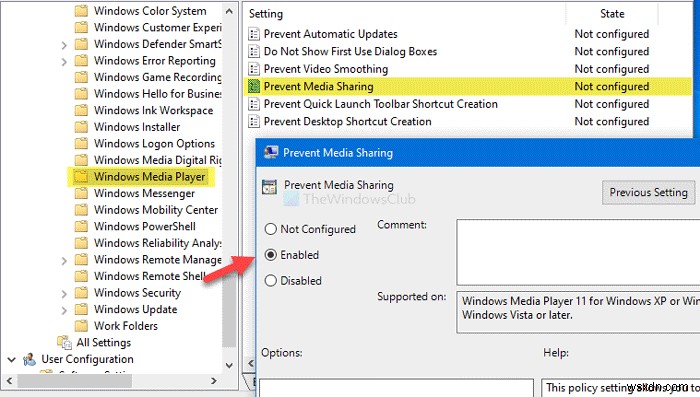Click the Windows Installer folder icon
Viewport: 700px width, 397px height.
click(x=81, y=127)
